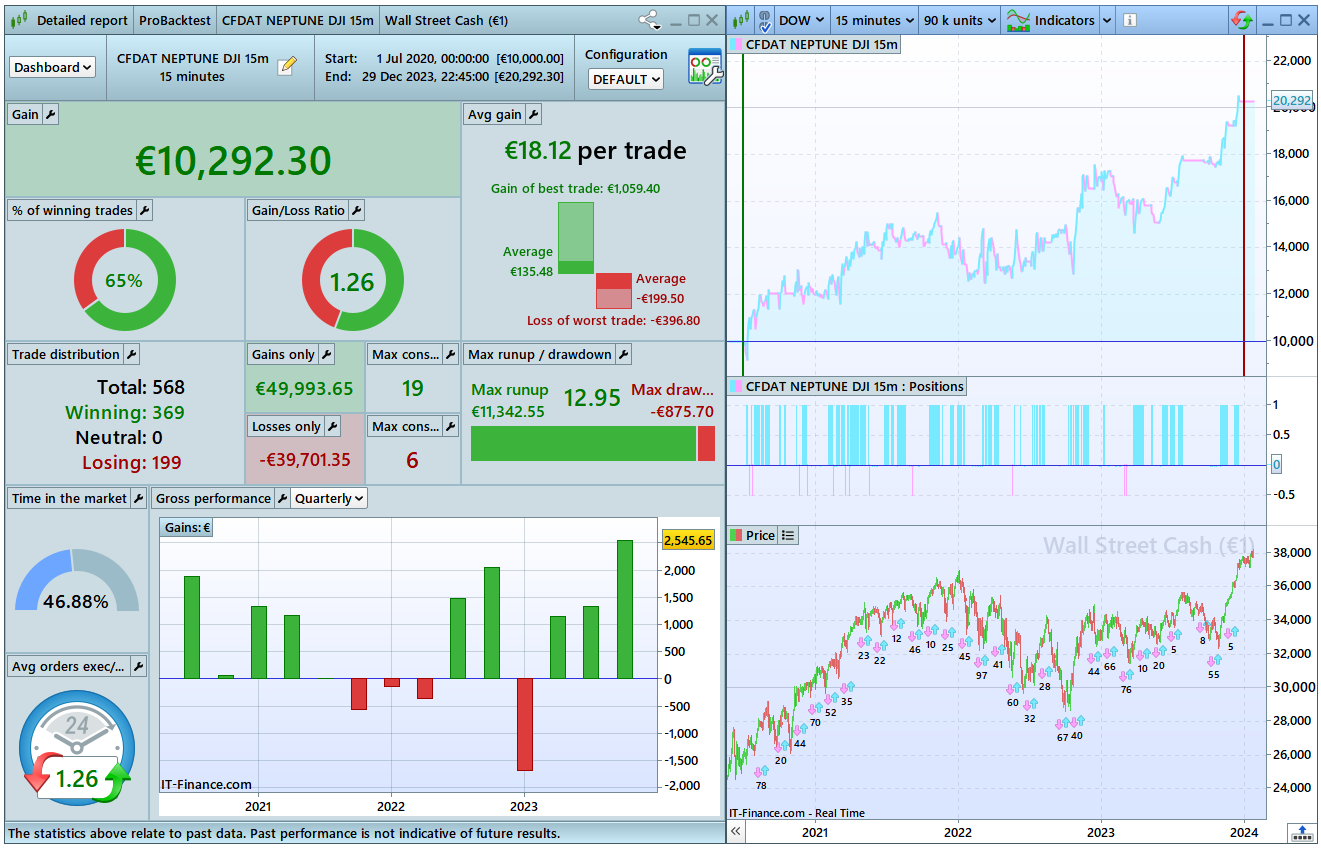This screenshot has height=848, width=1321.
Task: Click the red-green sync arrows icon in chart
Action: [x=1241, y=20]
